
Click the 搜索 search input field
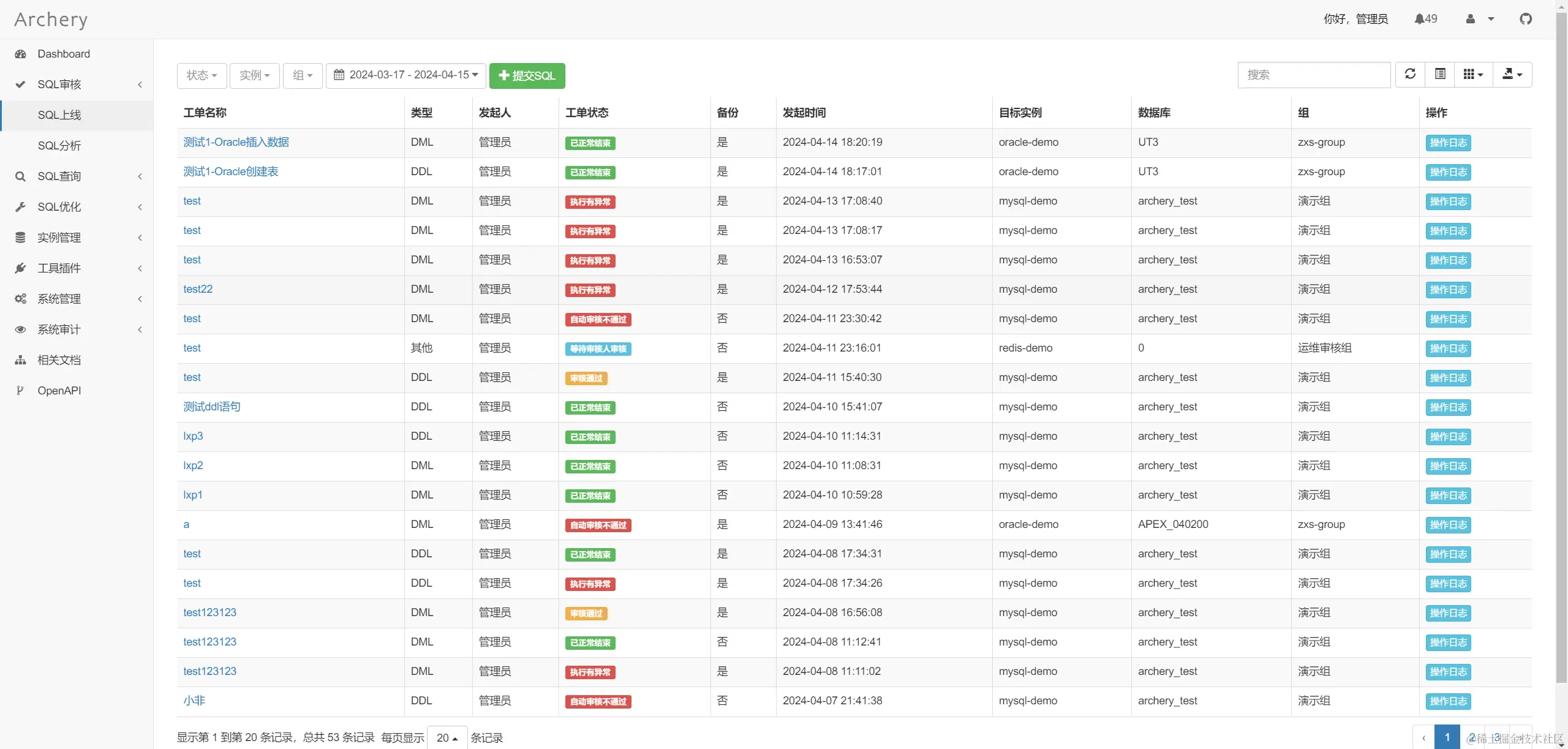click(1314, 75)
